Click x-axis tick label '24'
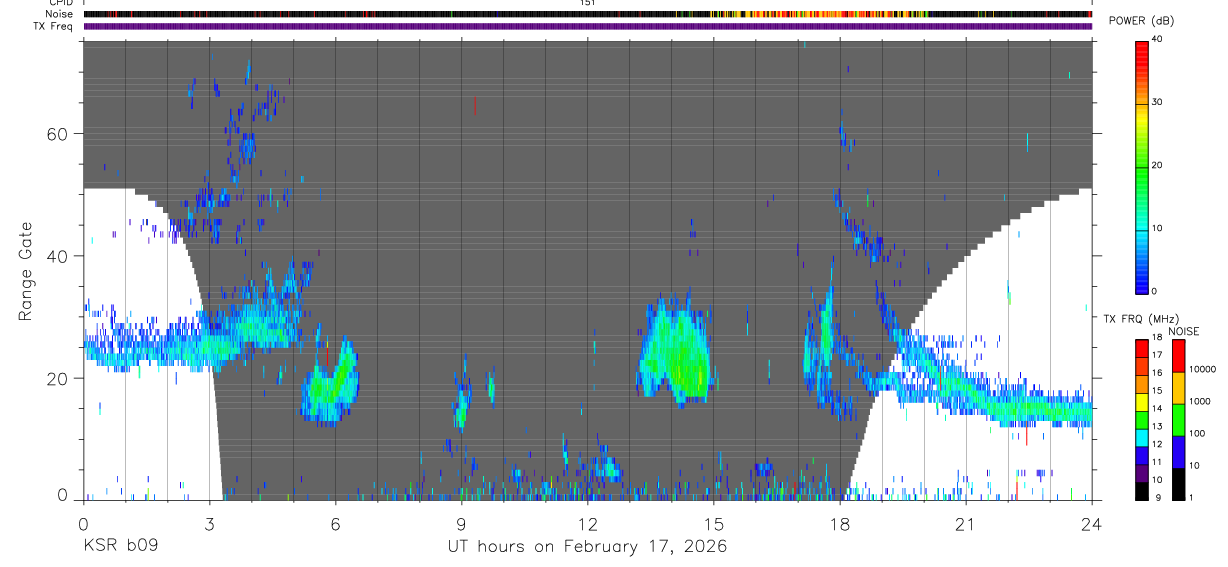Viewport: 1228px width, 567px height. 1091,523
